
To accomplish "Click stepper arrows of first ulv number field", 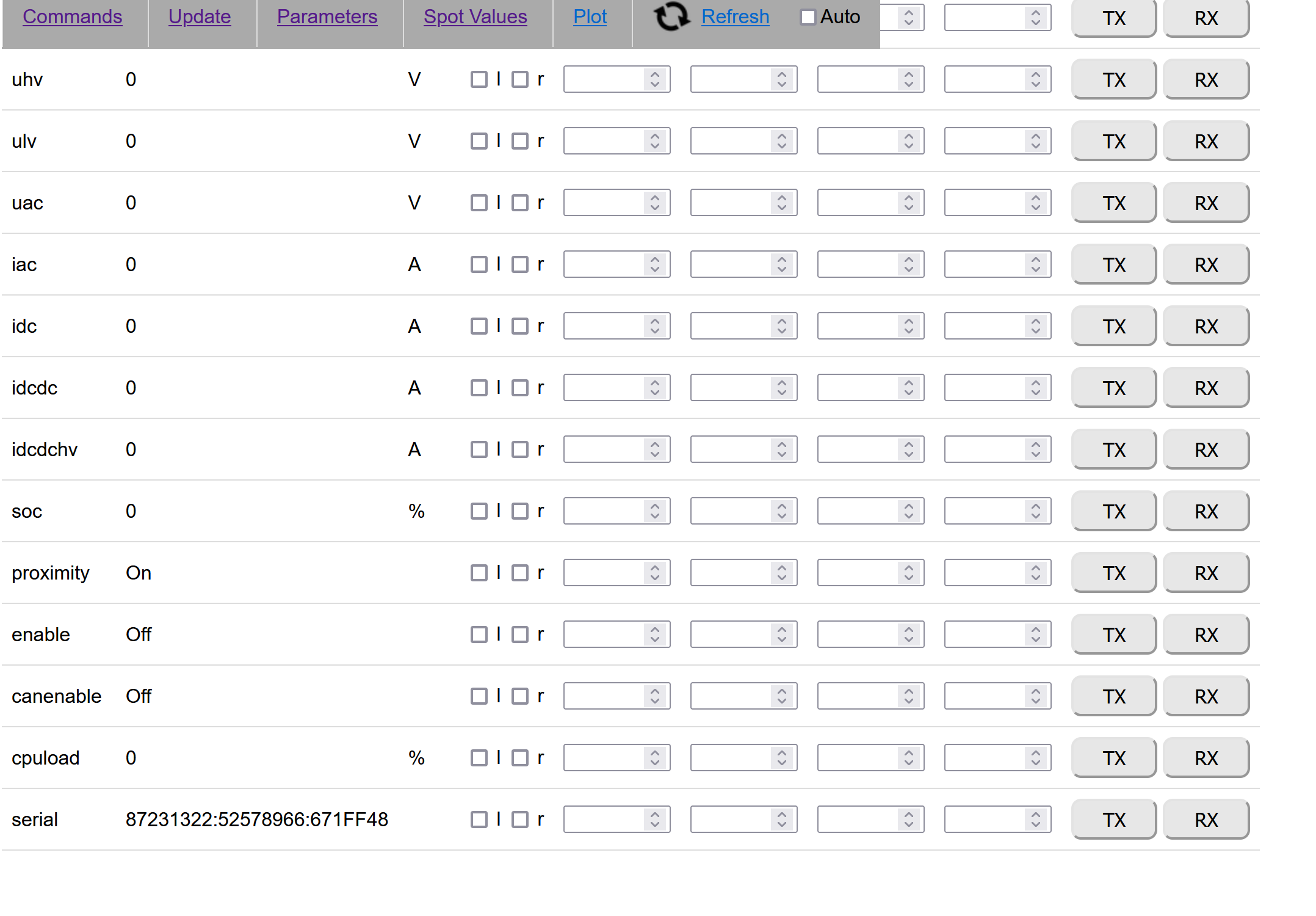I will click(x=655, y=141).
